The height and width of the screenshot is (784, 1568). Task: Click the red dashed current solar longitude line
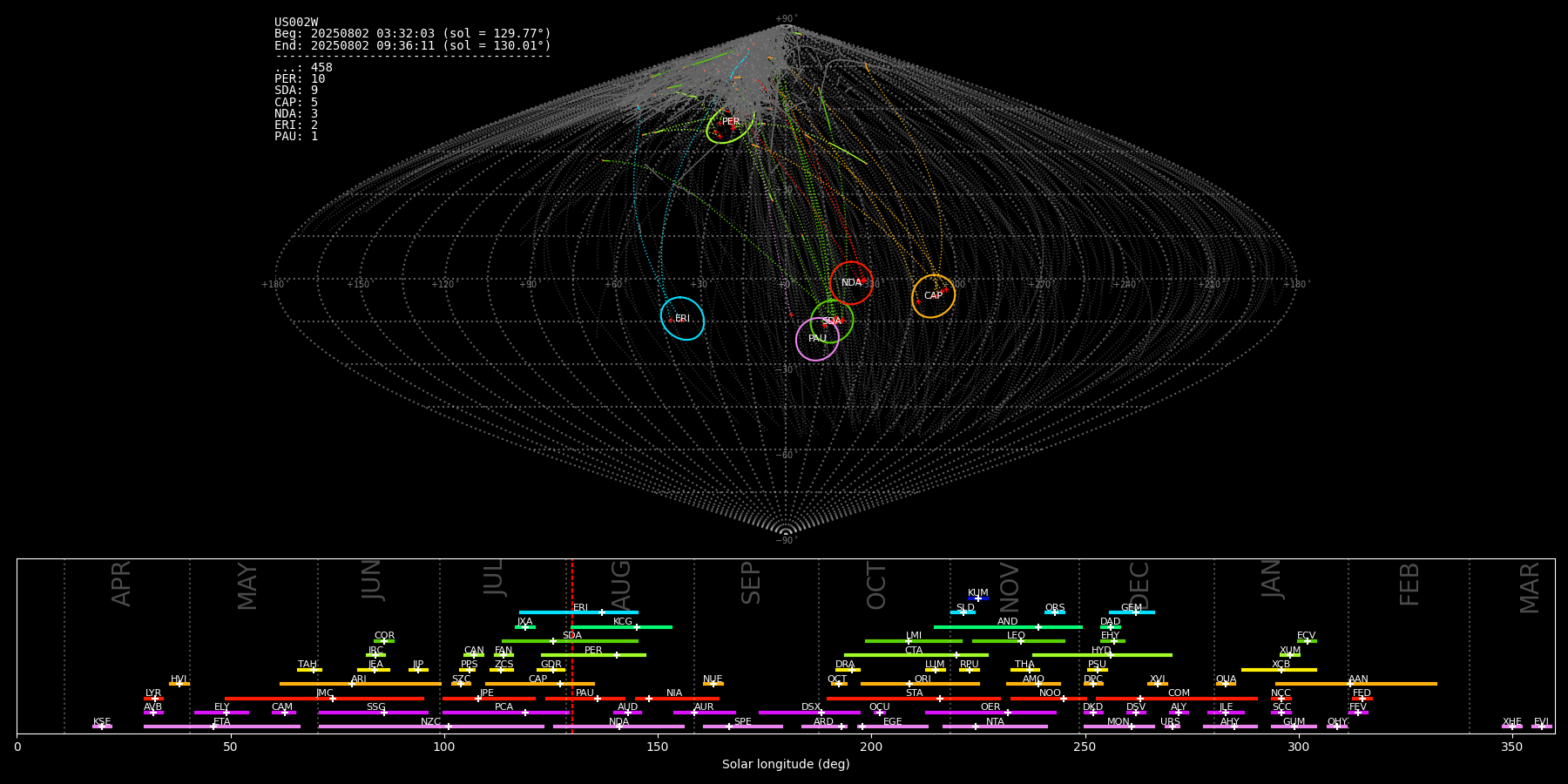click(x=571, y=645)
